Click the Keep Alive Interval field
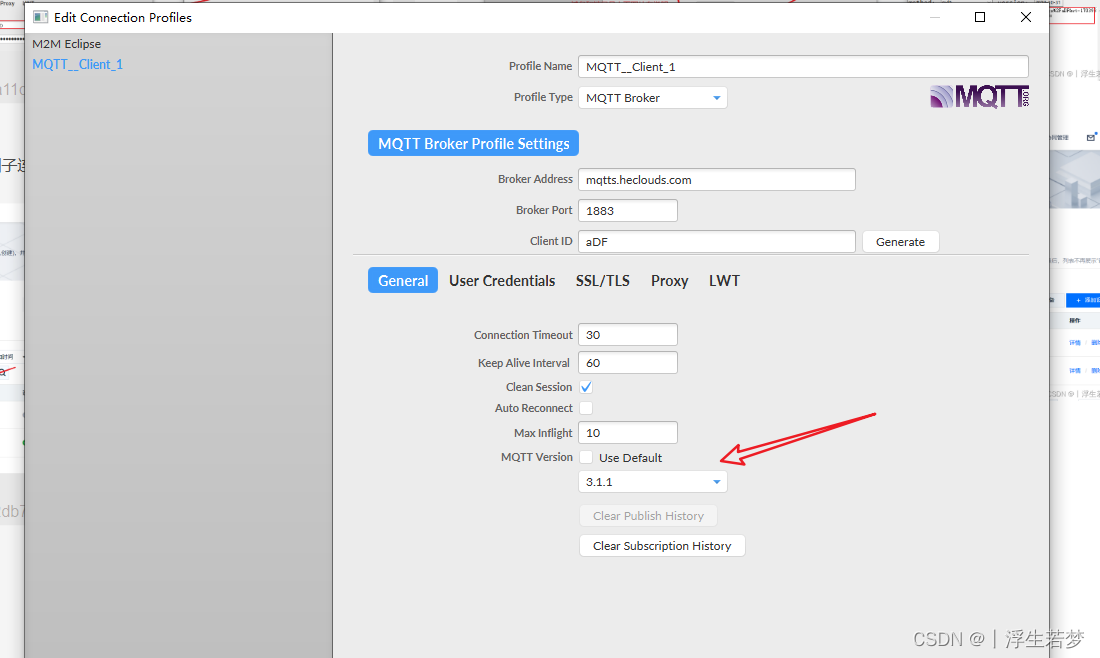The height and width of the screenshot is (658, 1100). (x=628, y=363)
